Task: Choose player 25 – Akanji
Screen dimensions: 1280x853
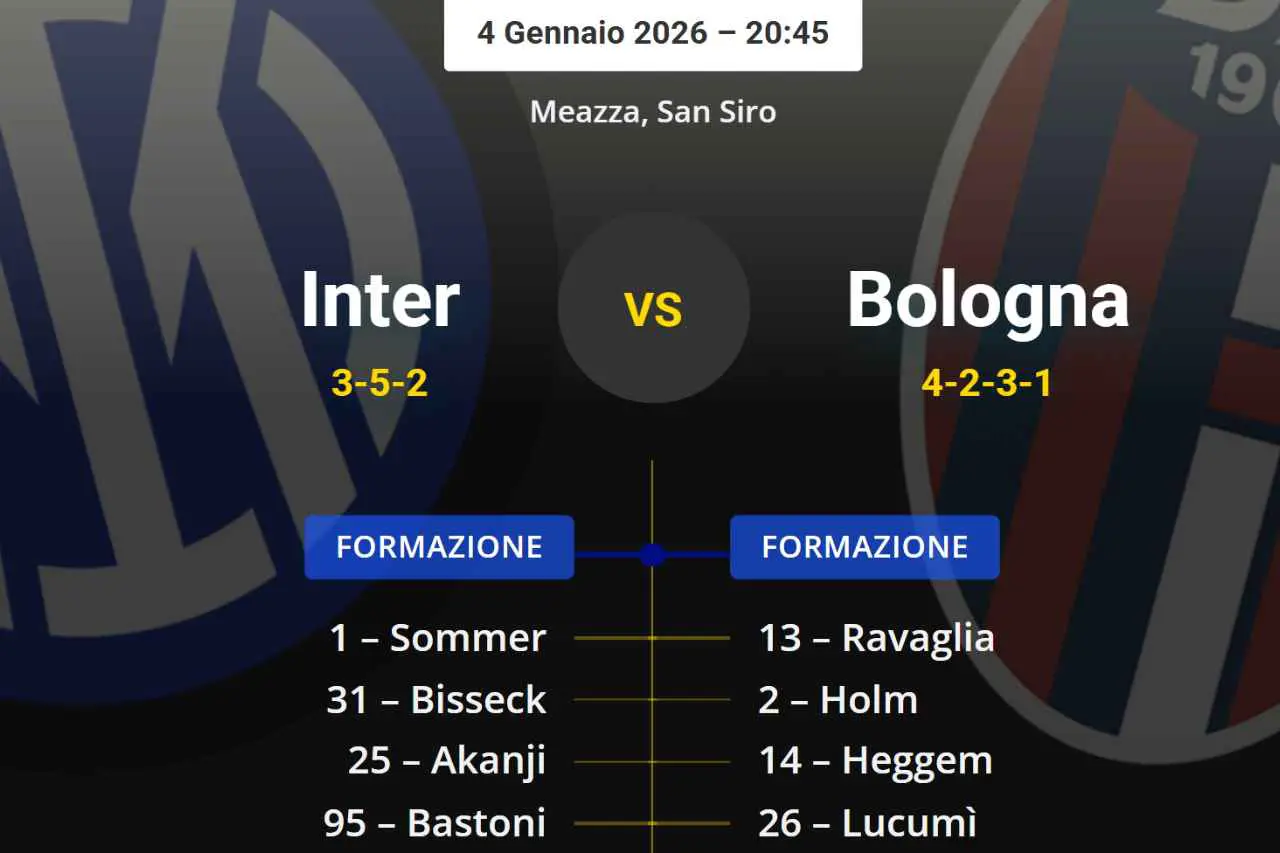Action: 447,761
